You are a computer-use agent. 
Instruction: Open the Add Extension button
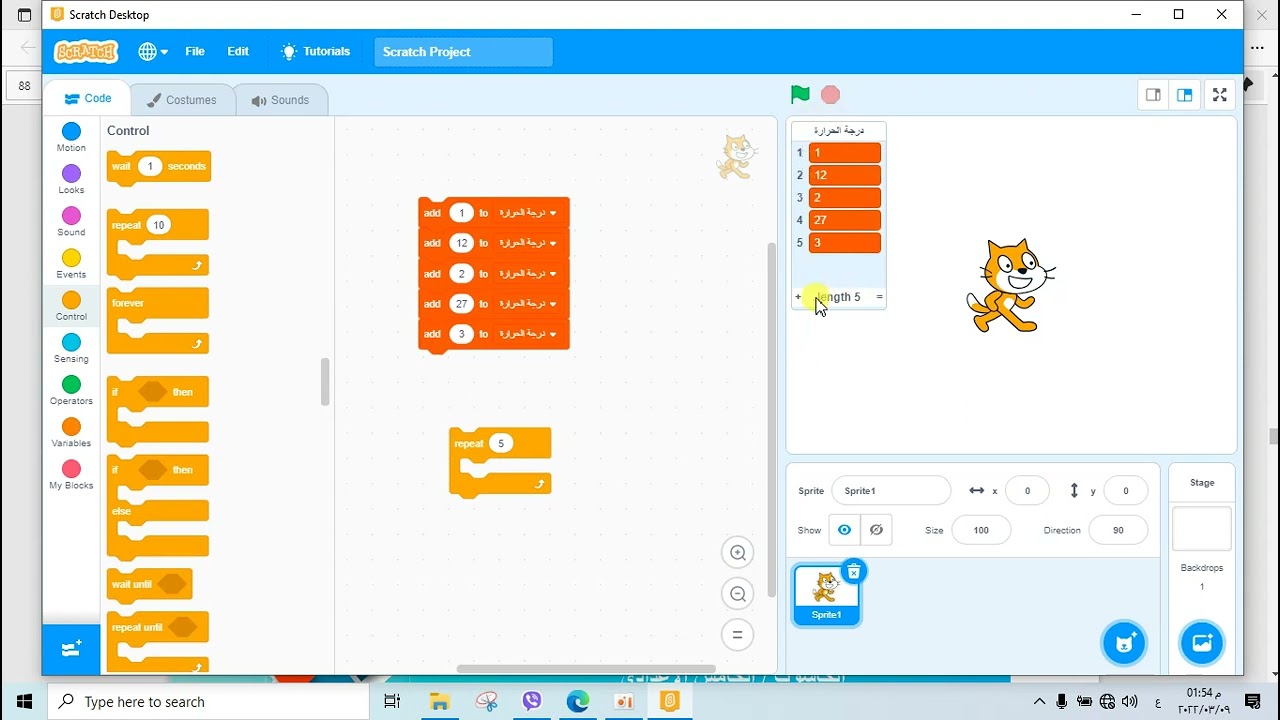tap(71, 649)
